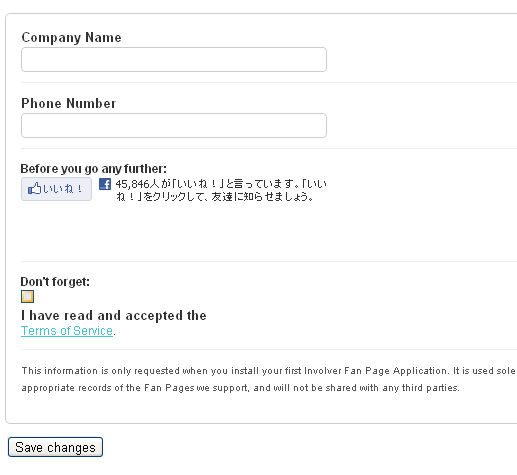
Task: Focus the Phone Number text field
Action: [174, 126]
